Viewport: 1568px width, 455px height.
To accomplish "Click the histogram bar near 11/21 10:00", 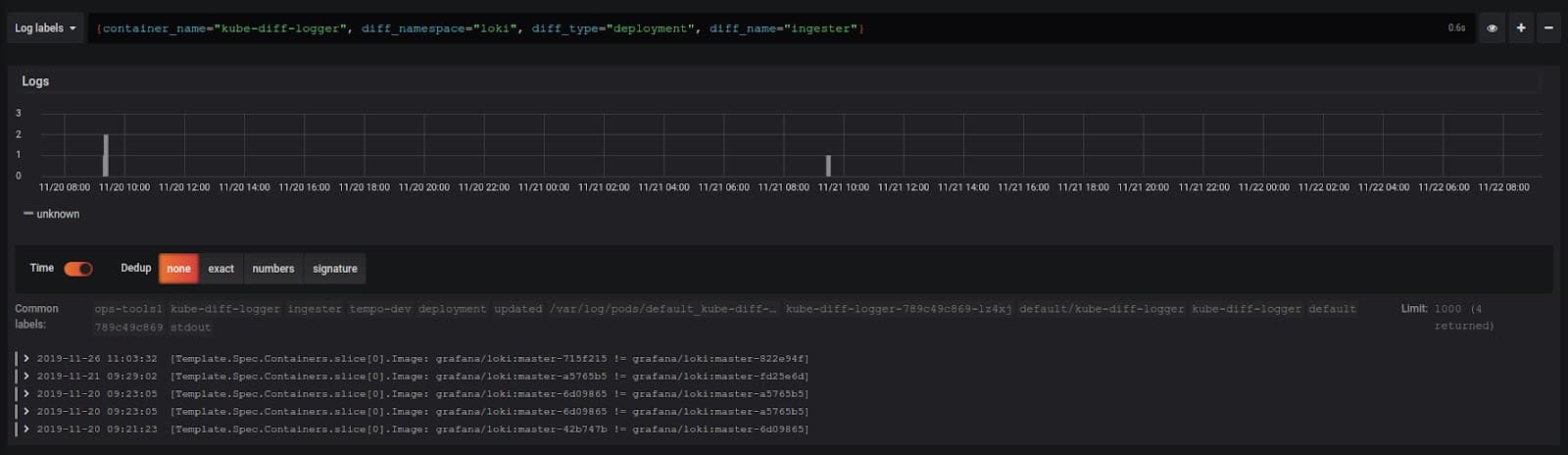I will click(x=828, y=166).
